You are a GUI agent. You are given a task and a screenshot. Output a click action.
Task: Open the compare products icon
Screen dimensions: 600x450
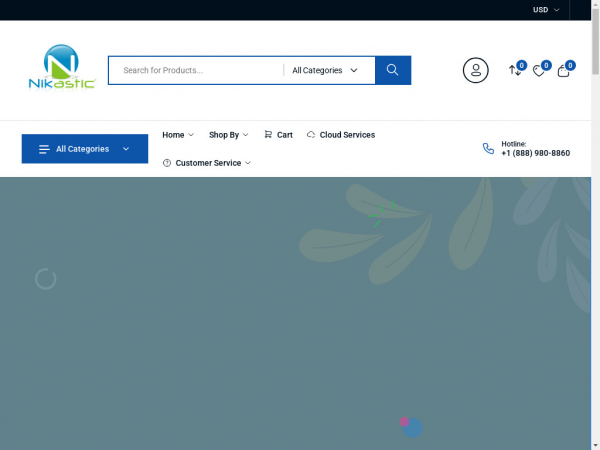tap(515, 70)
